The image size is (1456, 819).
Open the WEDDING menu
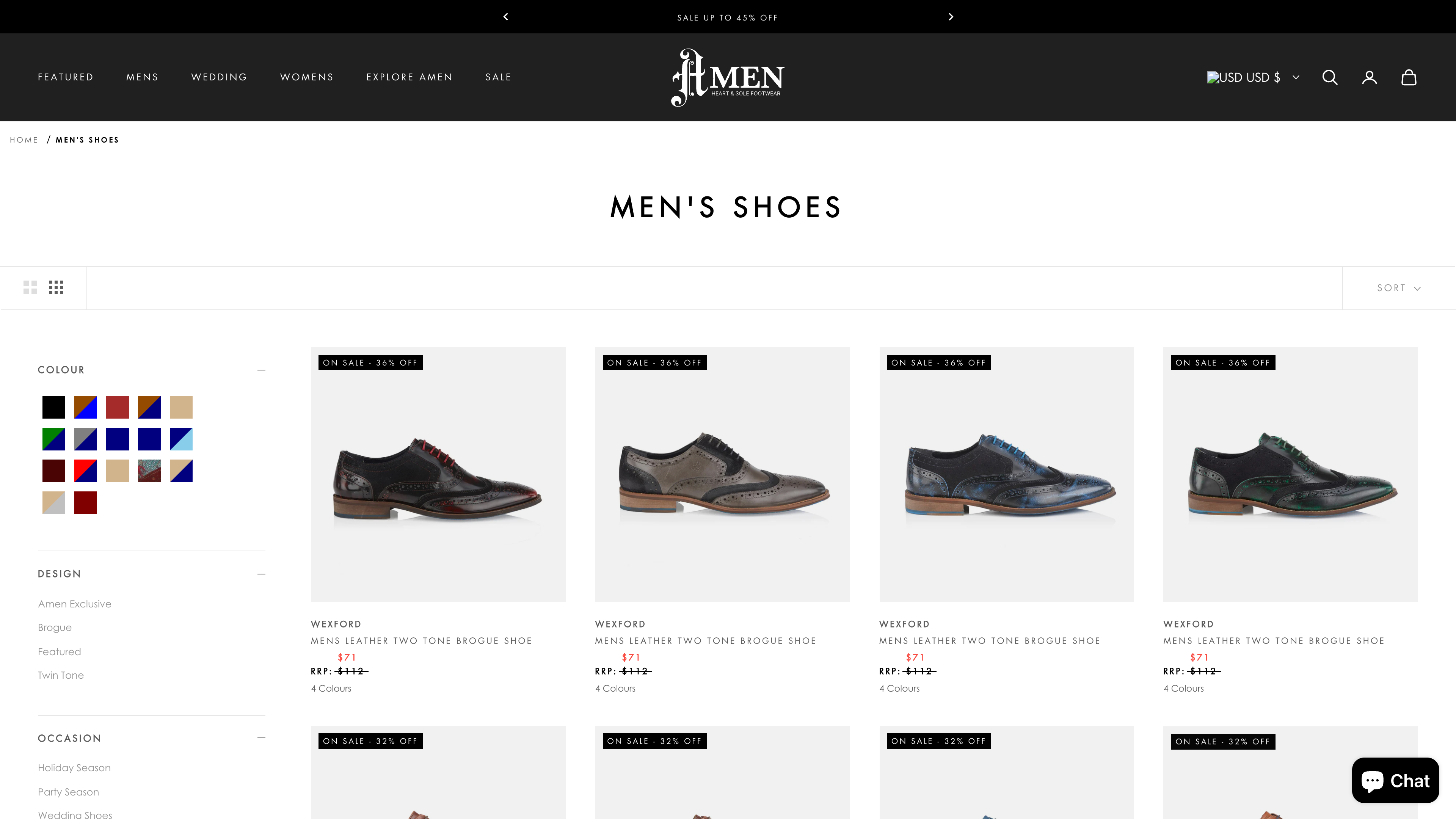click(x=219, y=77)
